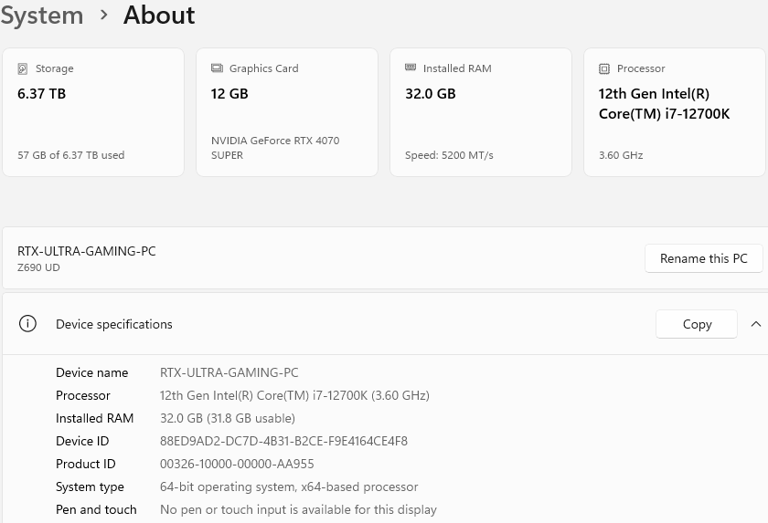This screenshot has width=768, height=523.
Task: Click the Device specifications info icon
Action: pos(28,324)
